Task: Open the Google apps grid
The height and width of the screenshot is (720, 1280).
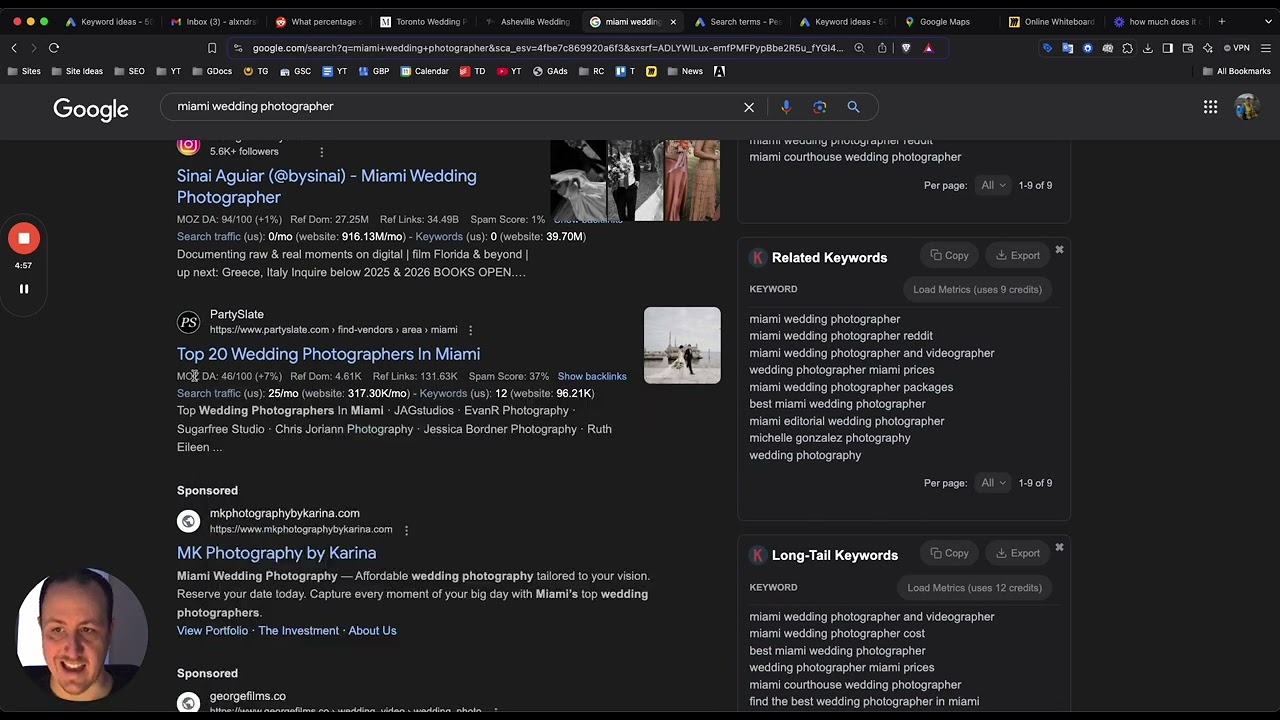Action: tap(1210, 107)
